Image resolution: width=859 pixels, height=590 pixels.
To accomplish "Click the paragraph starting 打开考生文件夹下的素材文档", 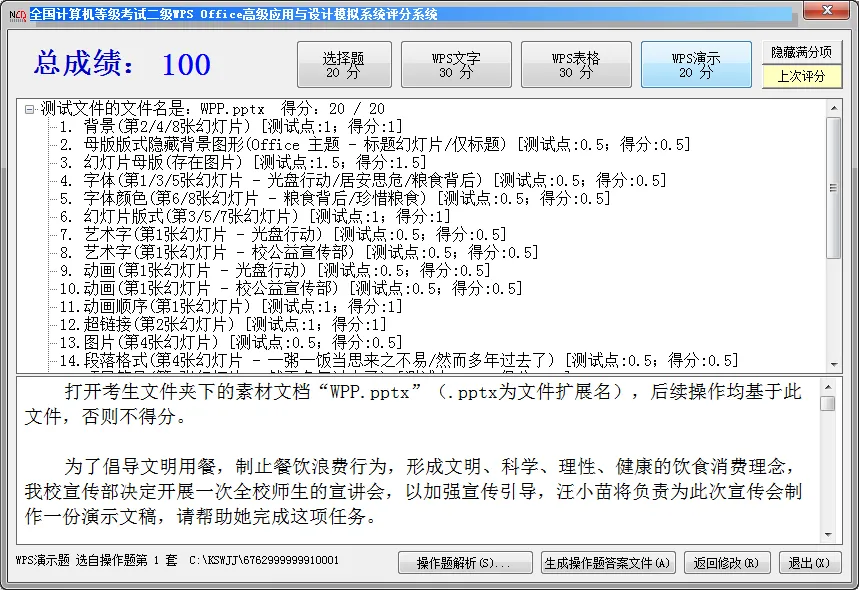I will (413, 404).
